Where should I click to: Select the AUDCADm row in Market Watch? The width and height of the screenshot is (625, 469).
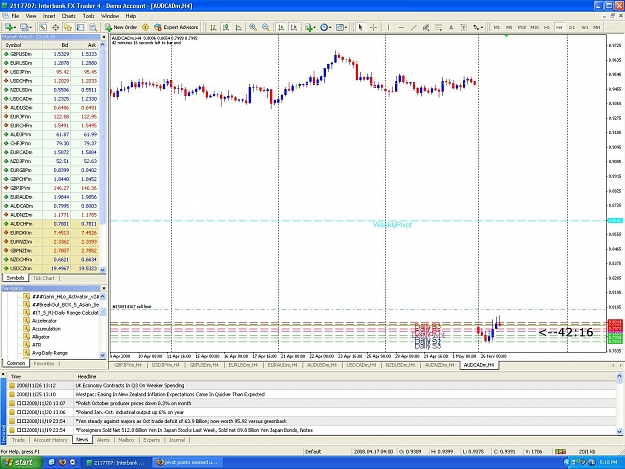(x=50, y=206)
